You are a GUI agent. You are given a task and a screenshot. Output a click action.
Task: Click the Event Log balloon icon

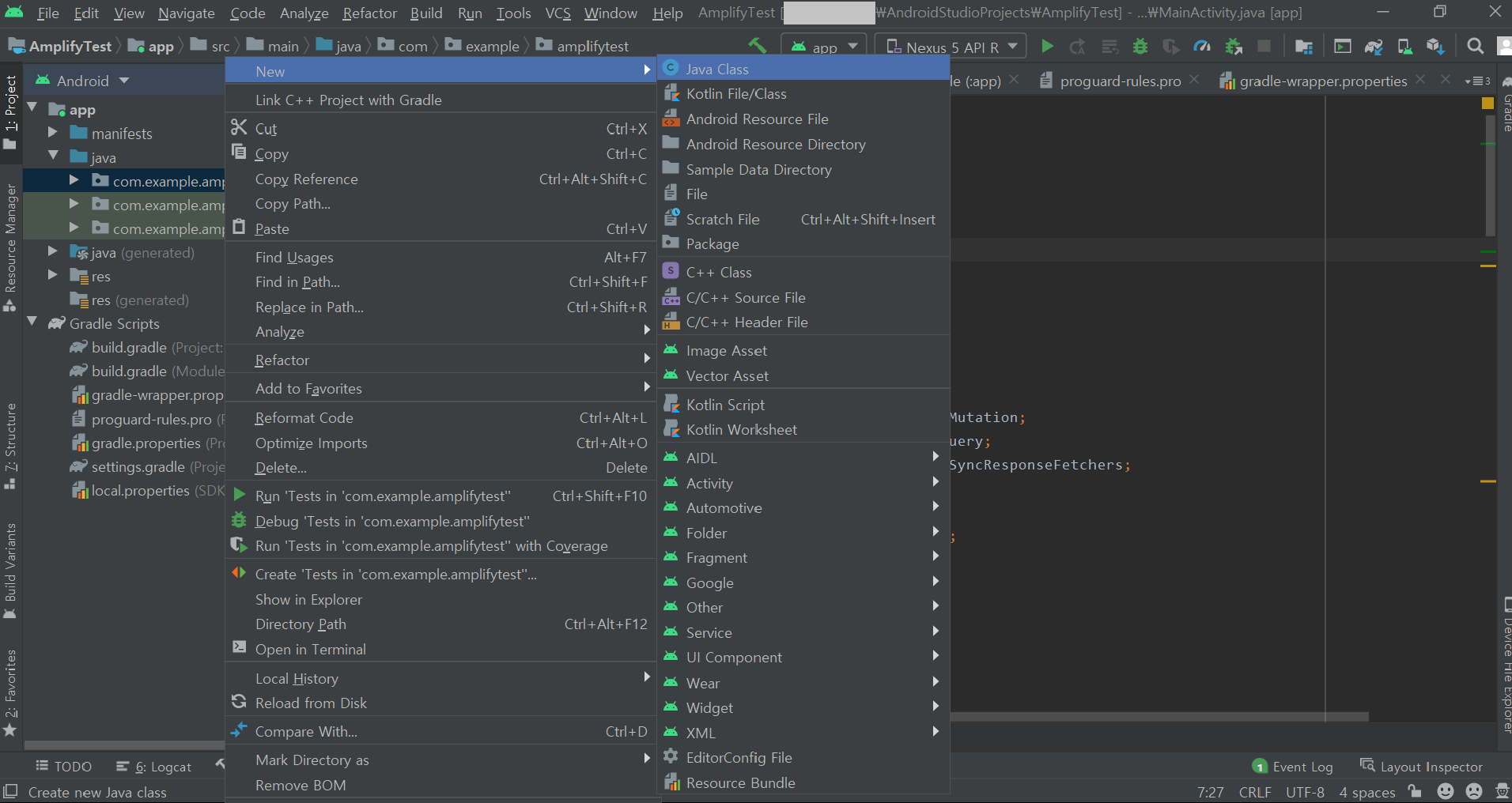[x=1259, y=766]
